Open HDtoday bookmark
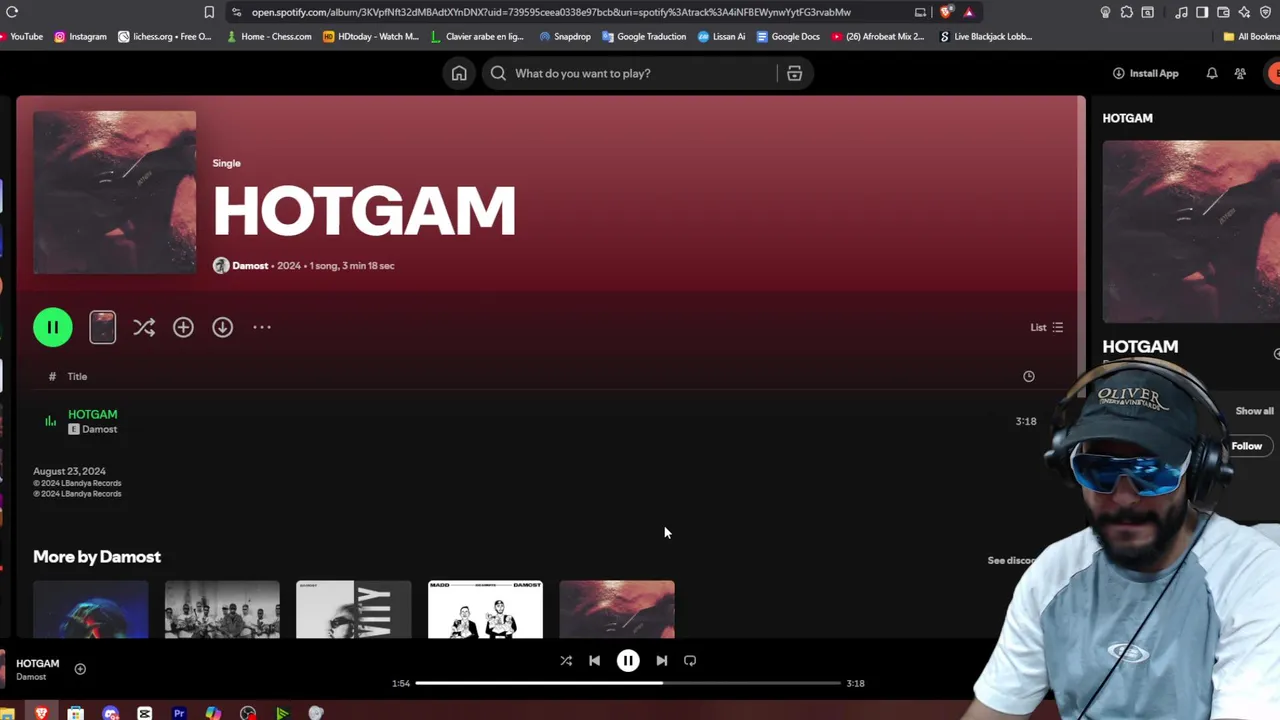The image size is (1280, 720). tap(371, 36)
